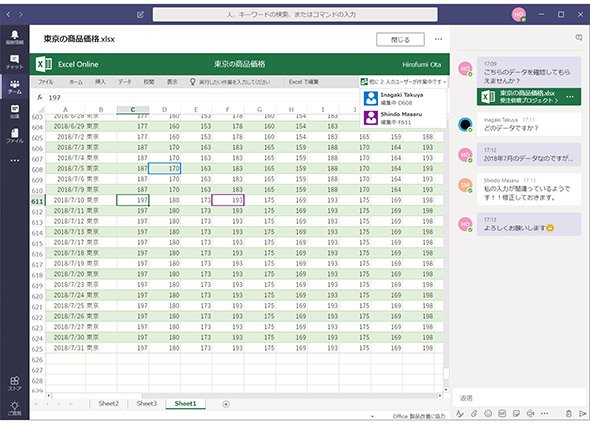590x424 pixels.
Task: Open the attached 東京の商品価格.xlsx file card
Action: point(529,97)
